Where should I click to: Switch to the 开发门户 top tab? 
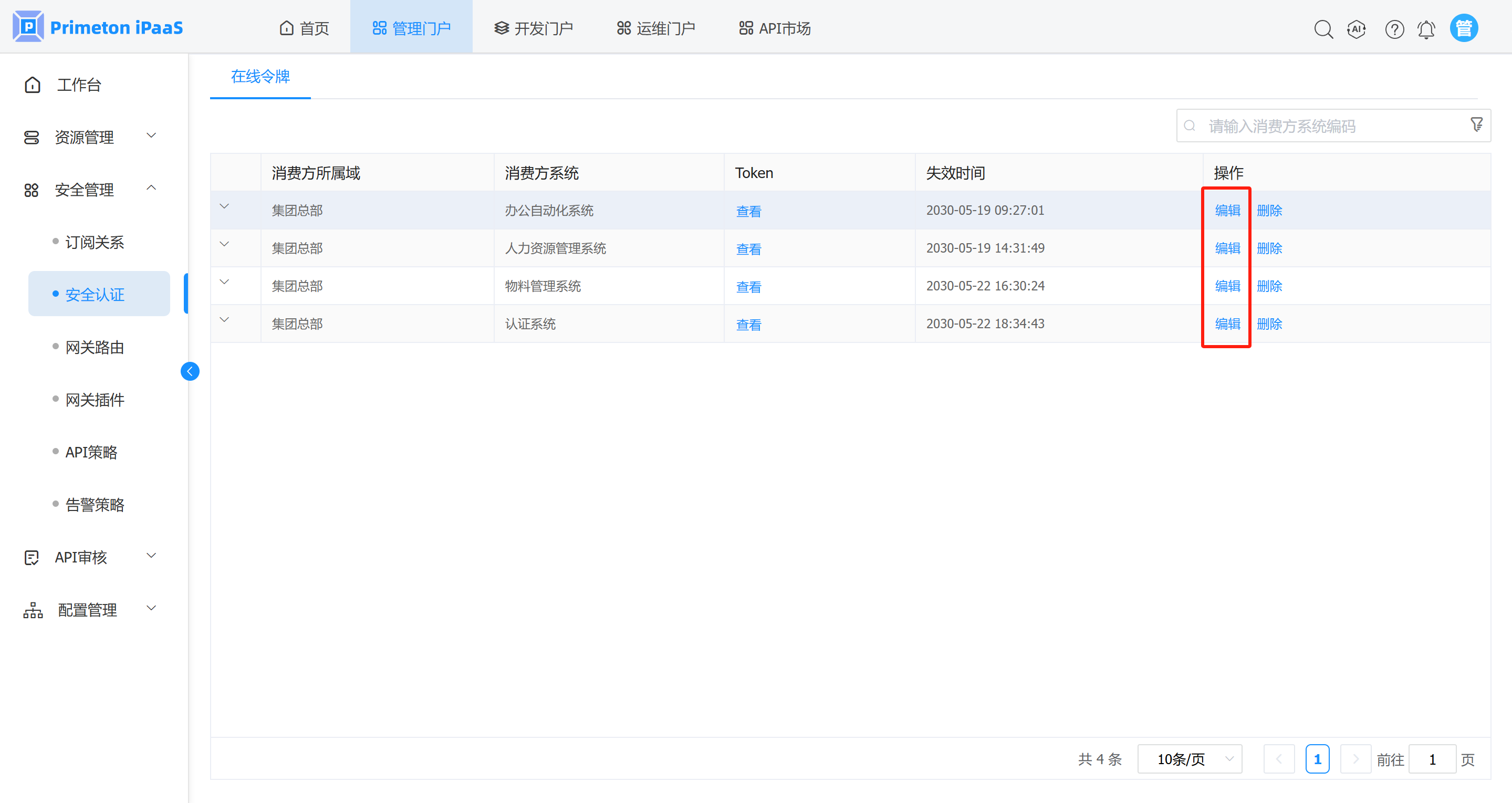534,28
